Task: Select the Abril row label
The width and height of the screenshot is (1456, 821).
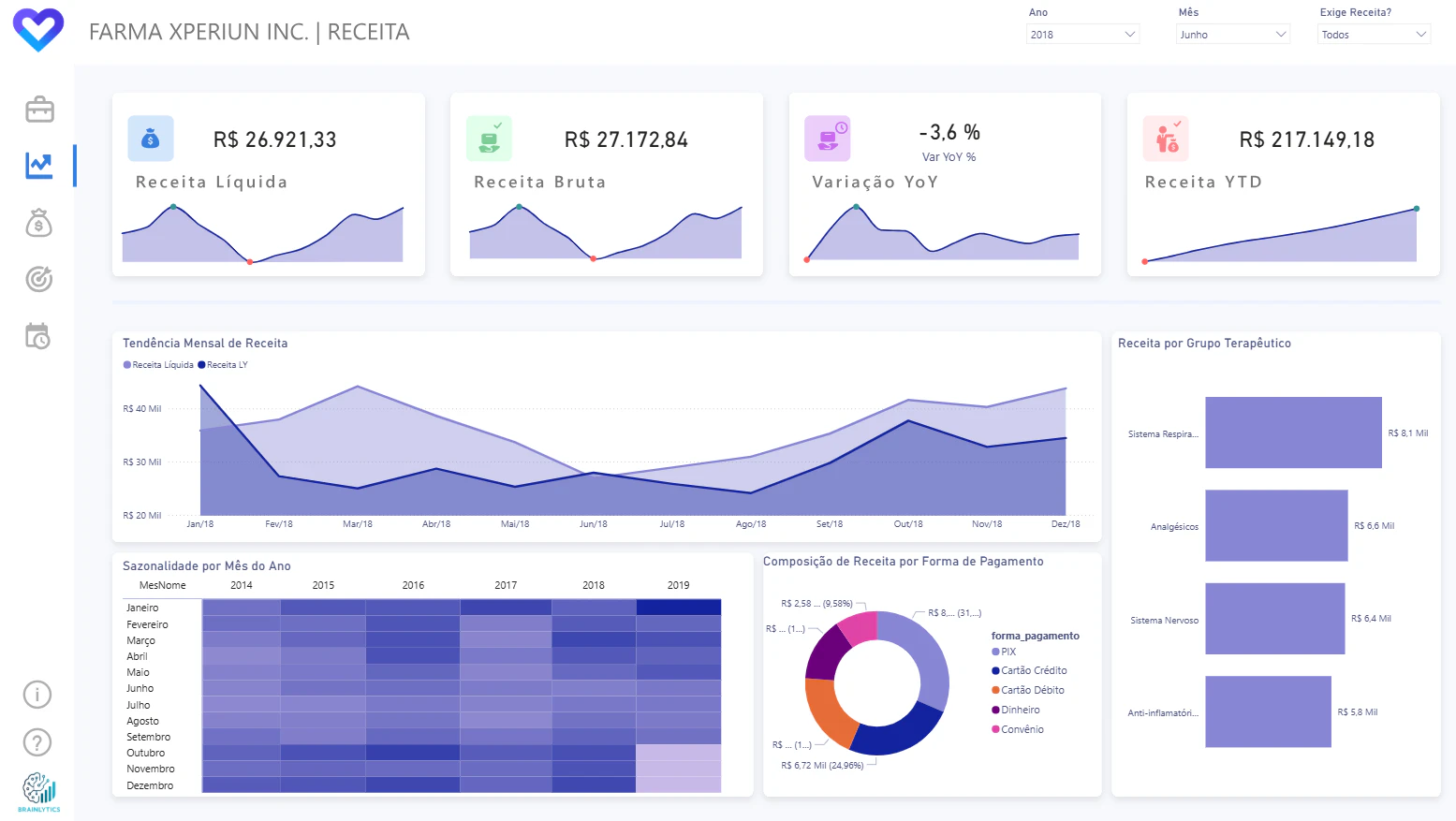Action: point(137,656)
